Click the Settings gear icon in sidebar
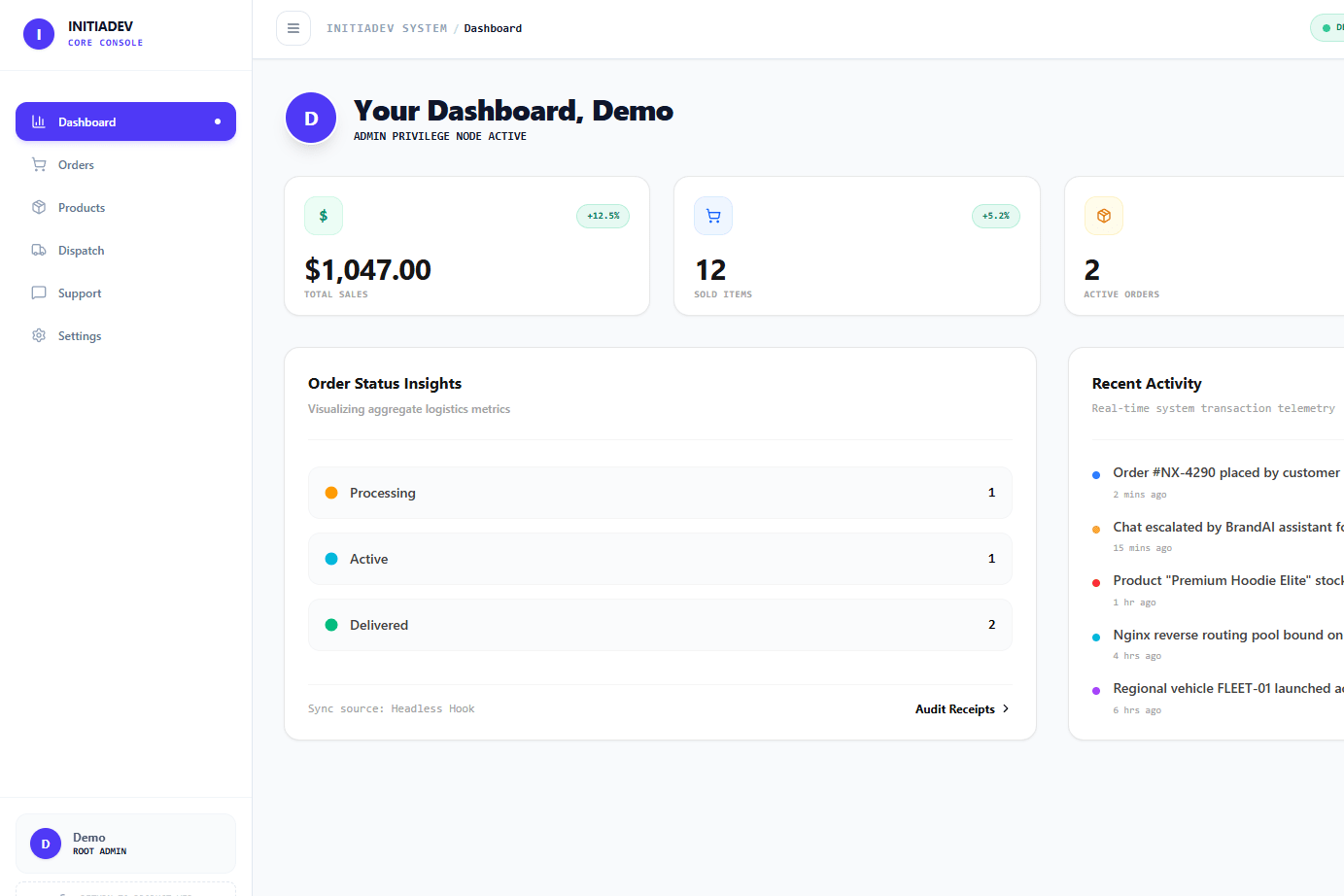The height and width of the screenshot is (896, 1344). (x=39, y=335)
